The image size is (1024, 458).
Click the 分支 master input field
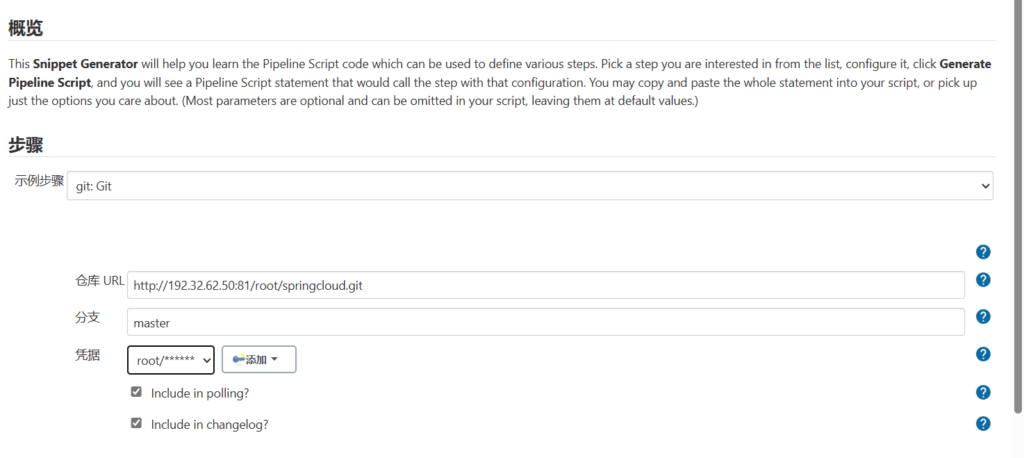click(545, 322)
